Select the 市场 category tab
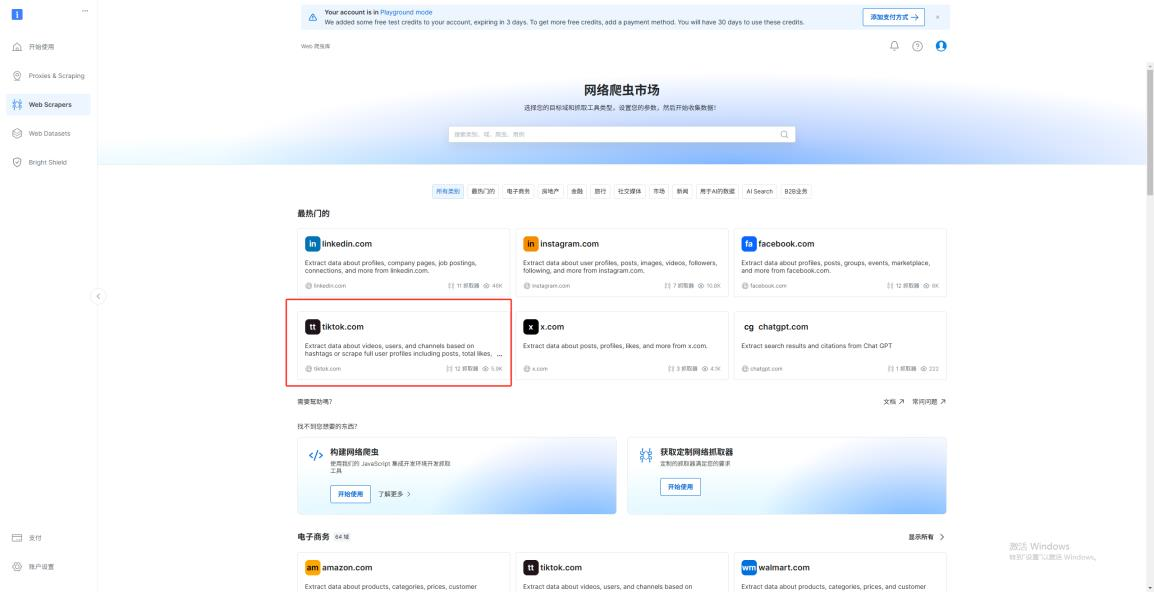This screenshot has height=592, width=1154. [659, 191]
